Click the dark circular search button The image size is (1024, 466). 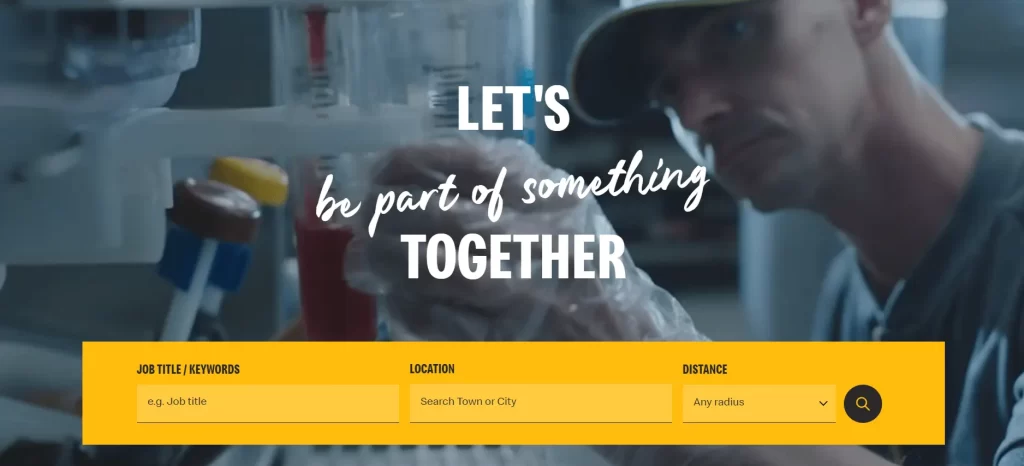[863, 404]
